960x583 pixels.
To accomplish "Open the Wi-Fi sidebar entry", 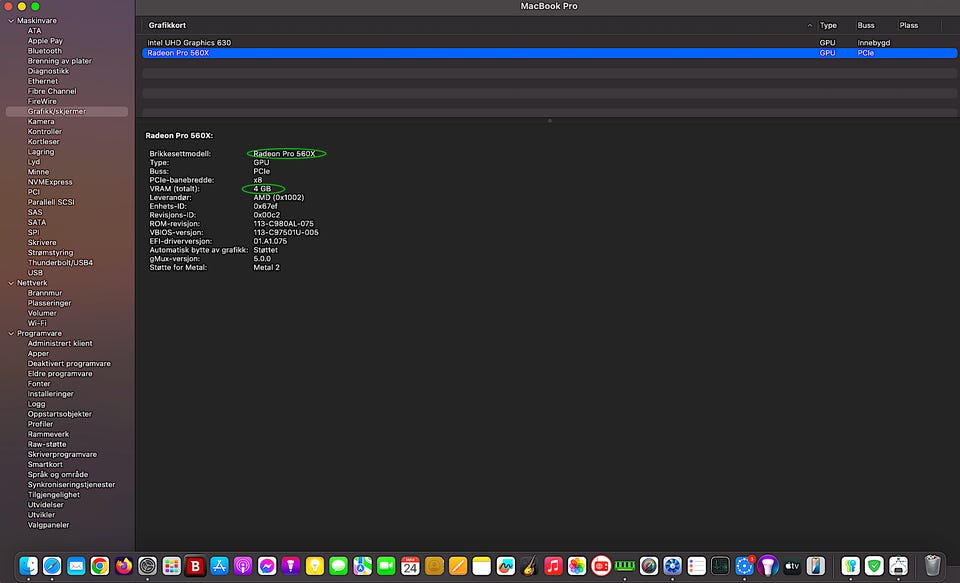I will tap(37, 323).
